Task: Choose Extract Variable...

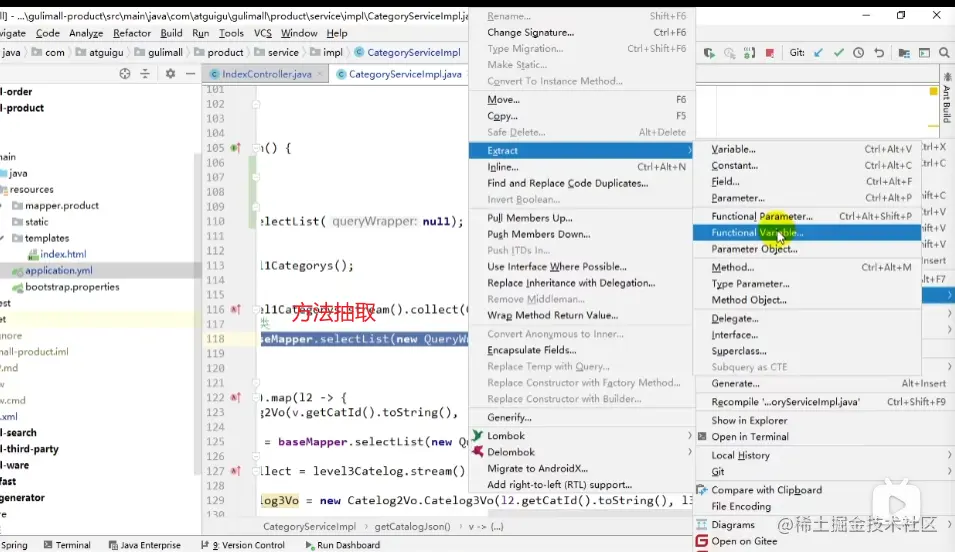Action: [x=807, y=149]
